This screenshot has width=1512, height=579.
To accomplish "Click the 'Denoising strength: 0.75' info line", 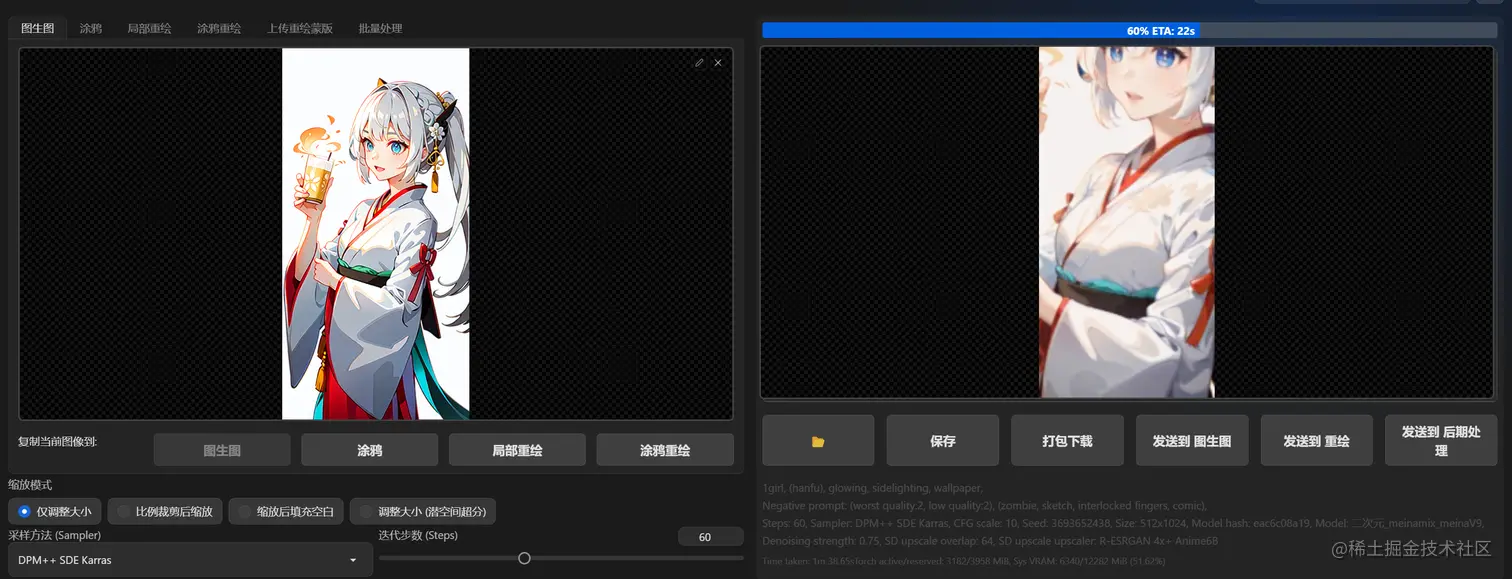I will pos(990,541).
